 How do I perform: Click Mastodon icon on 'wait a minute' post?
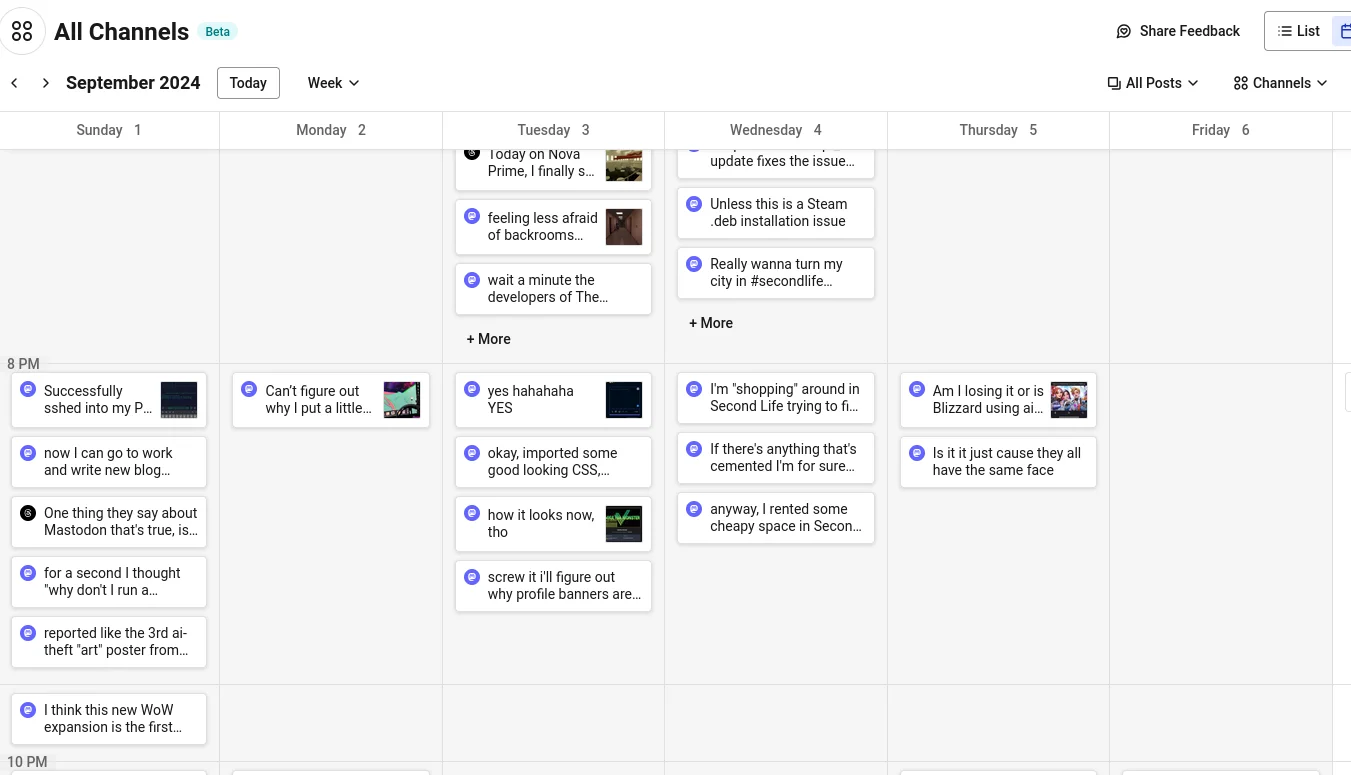(x=472, y=280)
